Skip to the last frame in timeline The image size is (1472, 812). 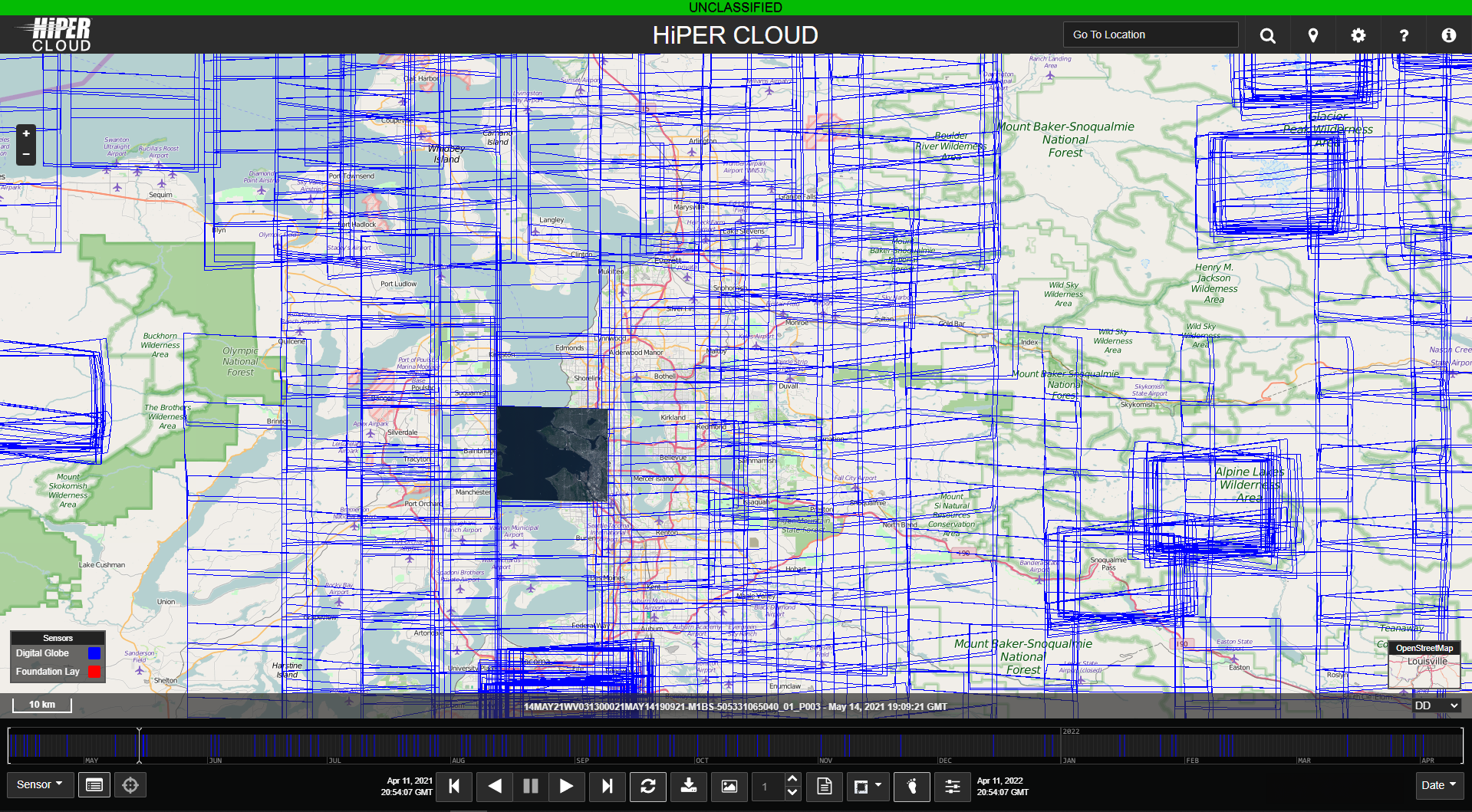point(607,786)
